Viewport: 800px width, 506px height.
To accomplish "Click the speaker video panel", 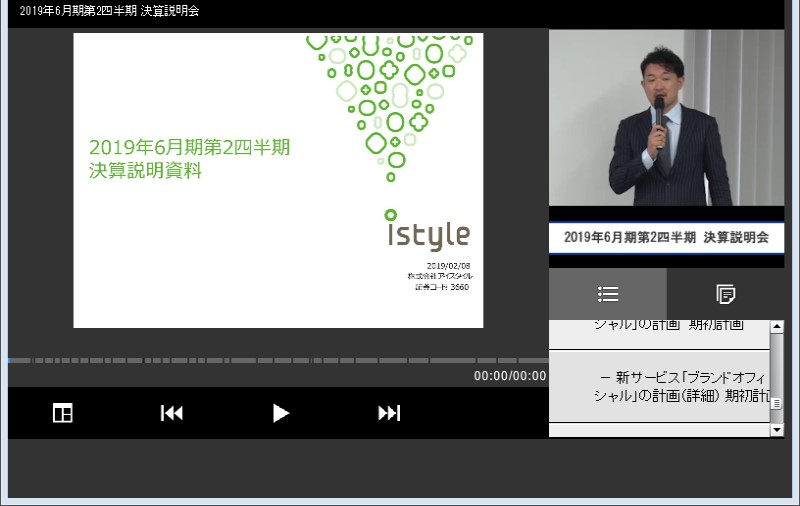I will (666, 118).
